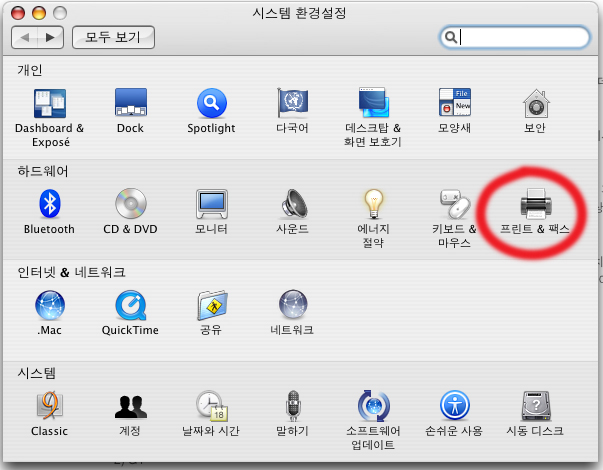Viewport: 603px width, 470px height.
Task: Click the back arrow navigation button
Action: [27, 37]
